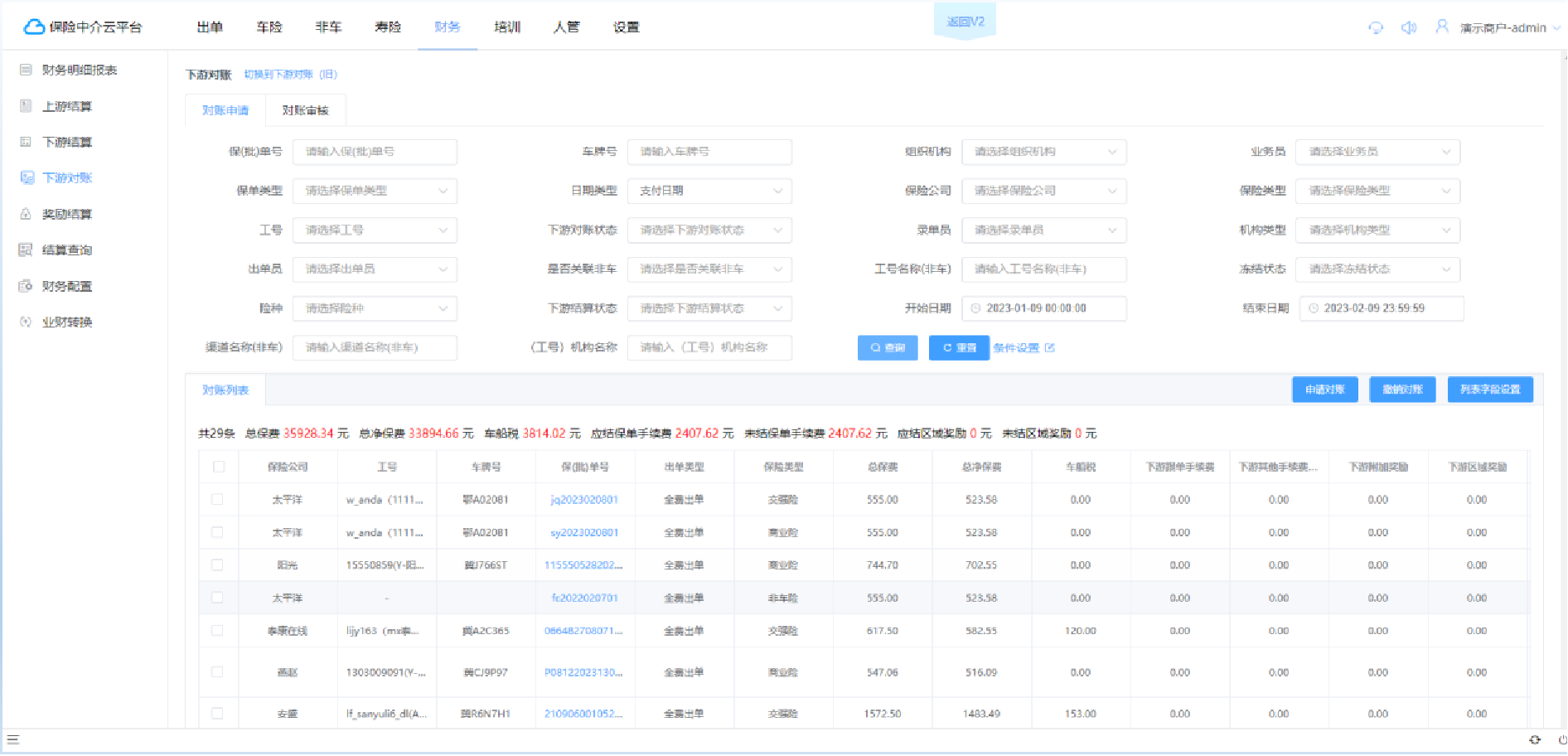Click the 撤销对账 button
Screen dimensions: 1568x756
tap(1402, 390)
